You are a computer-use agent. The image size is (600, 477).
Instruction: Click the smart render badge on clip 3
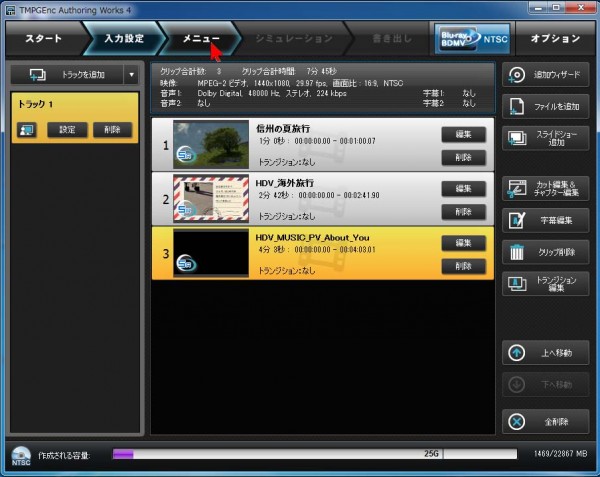(x=186, y=264)
